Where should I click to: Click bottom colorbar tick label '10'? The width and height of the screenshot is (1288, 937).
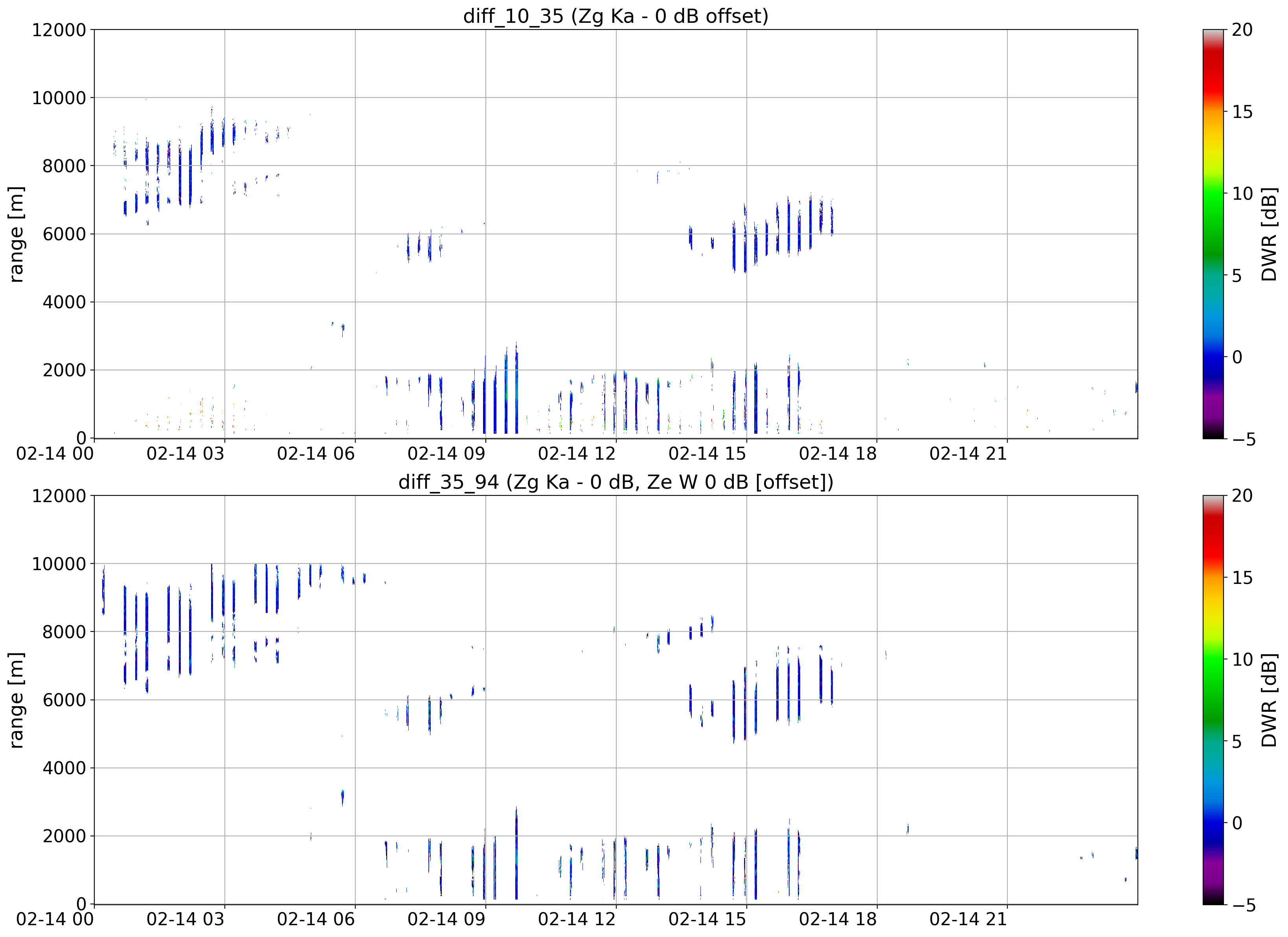pos(1242,660)
